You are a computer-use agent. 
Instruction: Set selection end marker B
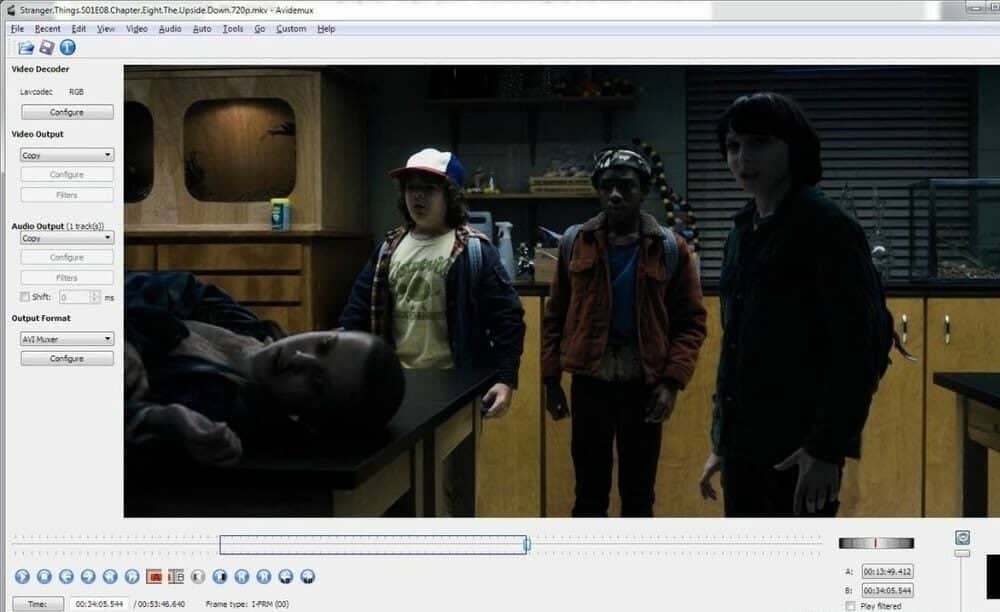[176, 576]
